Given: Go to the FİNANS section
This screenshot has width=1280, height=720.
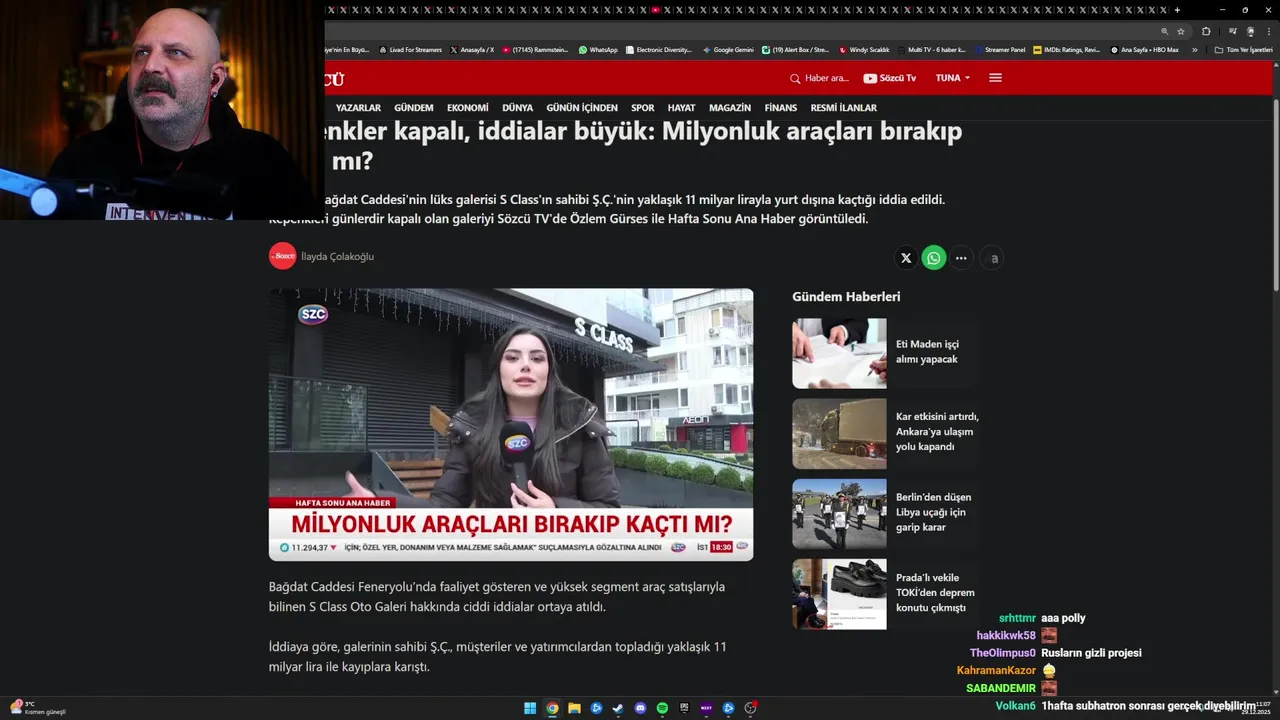Looking at the screenshot, I should tap(781, 108).
